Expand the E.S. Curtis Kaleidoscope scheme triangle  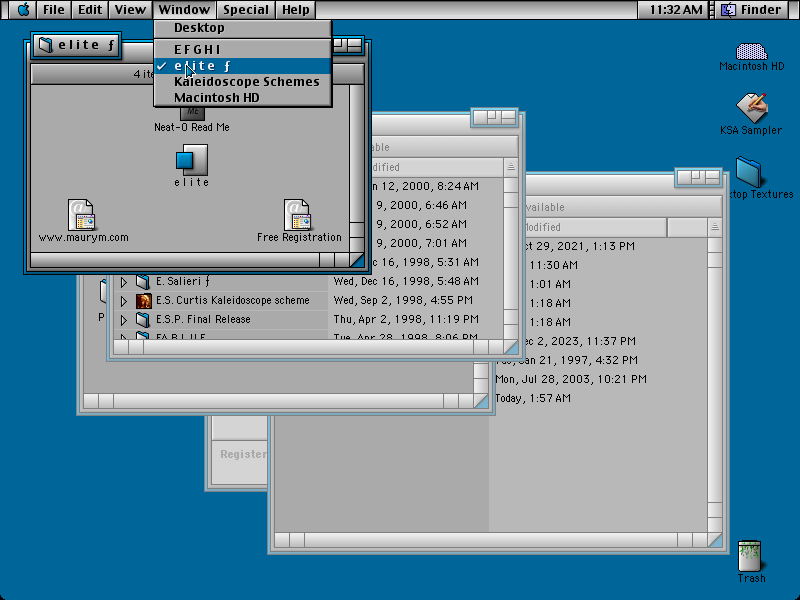click(123, 301)
